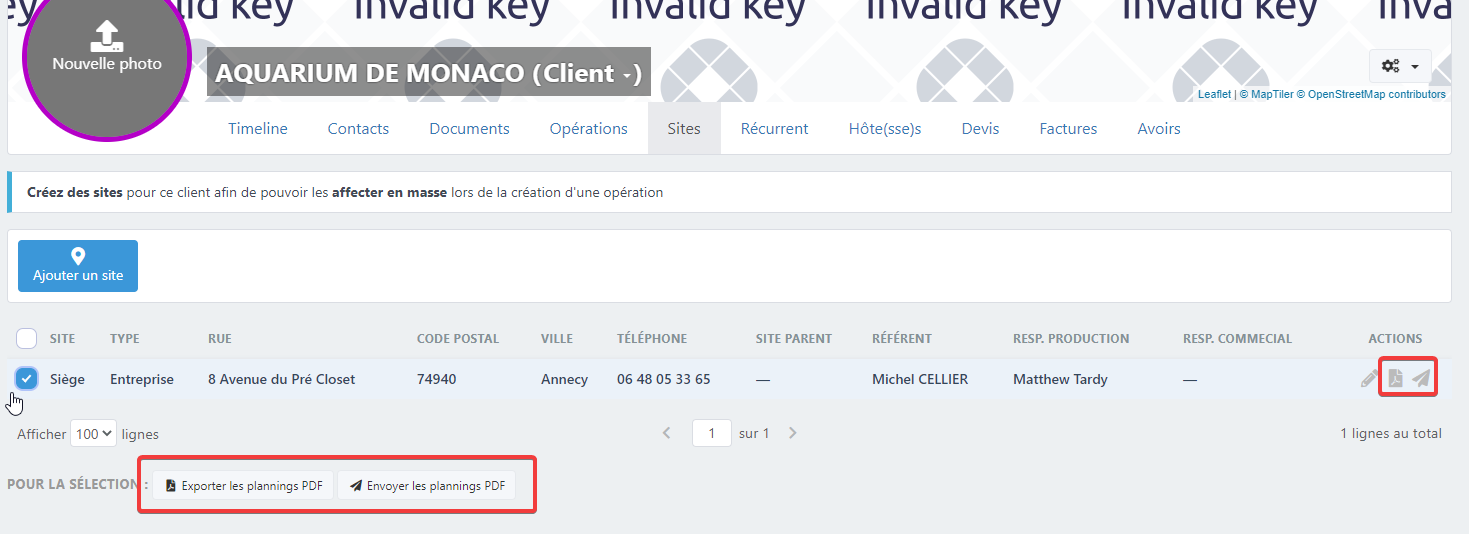Viewport: 1469px width, 534px height.
Task: Click Exporter les plannings PDF button
Action: point(244,486)
